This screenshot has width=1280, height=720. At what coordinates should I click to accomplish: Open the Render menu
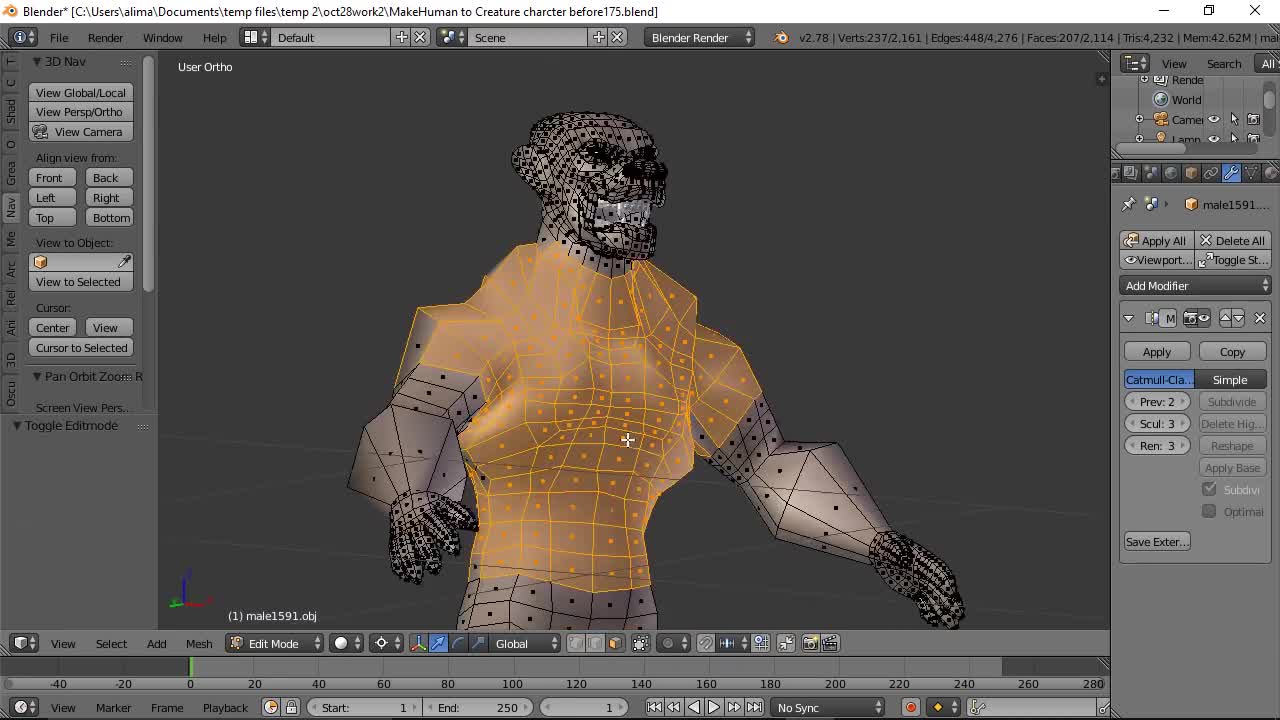pyautogui.click(x=105, y=37)
